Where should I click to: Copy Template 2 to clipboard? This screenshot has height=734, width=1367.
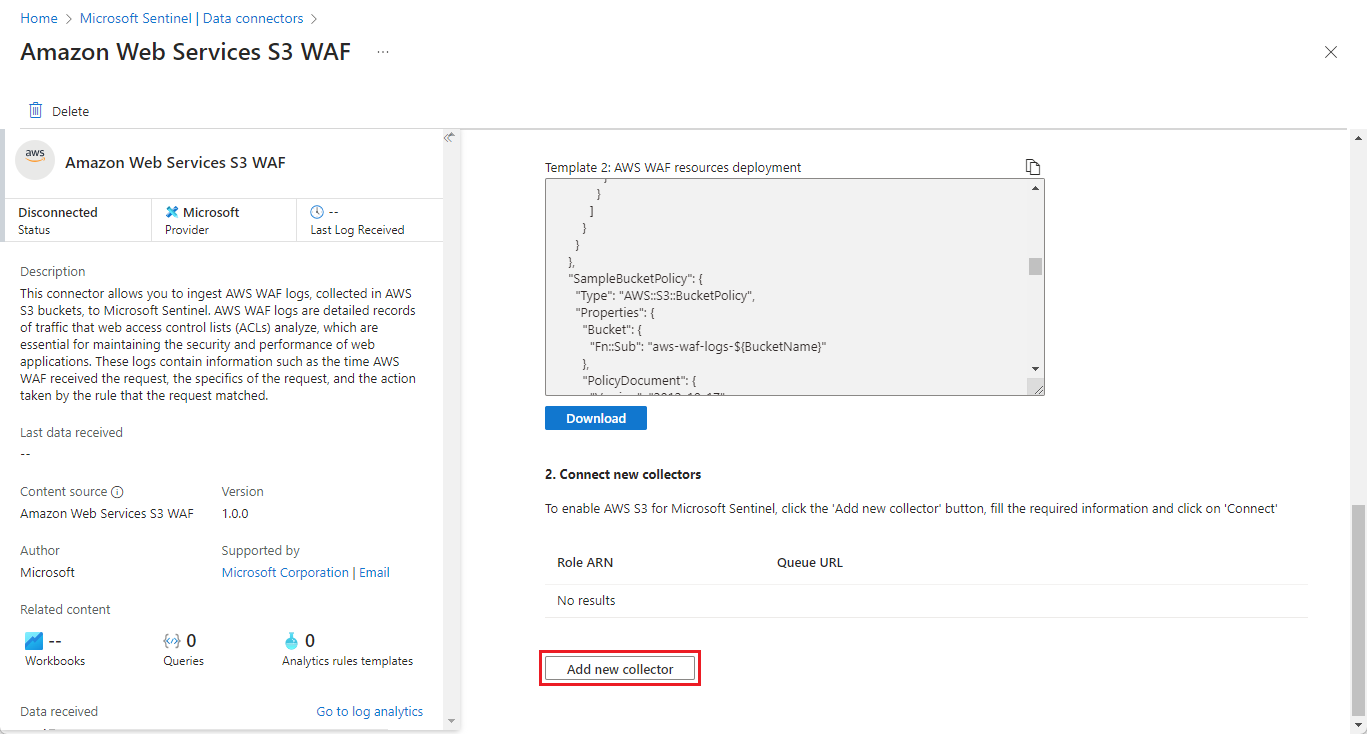click(x=1033, y=167)
